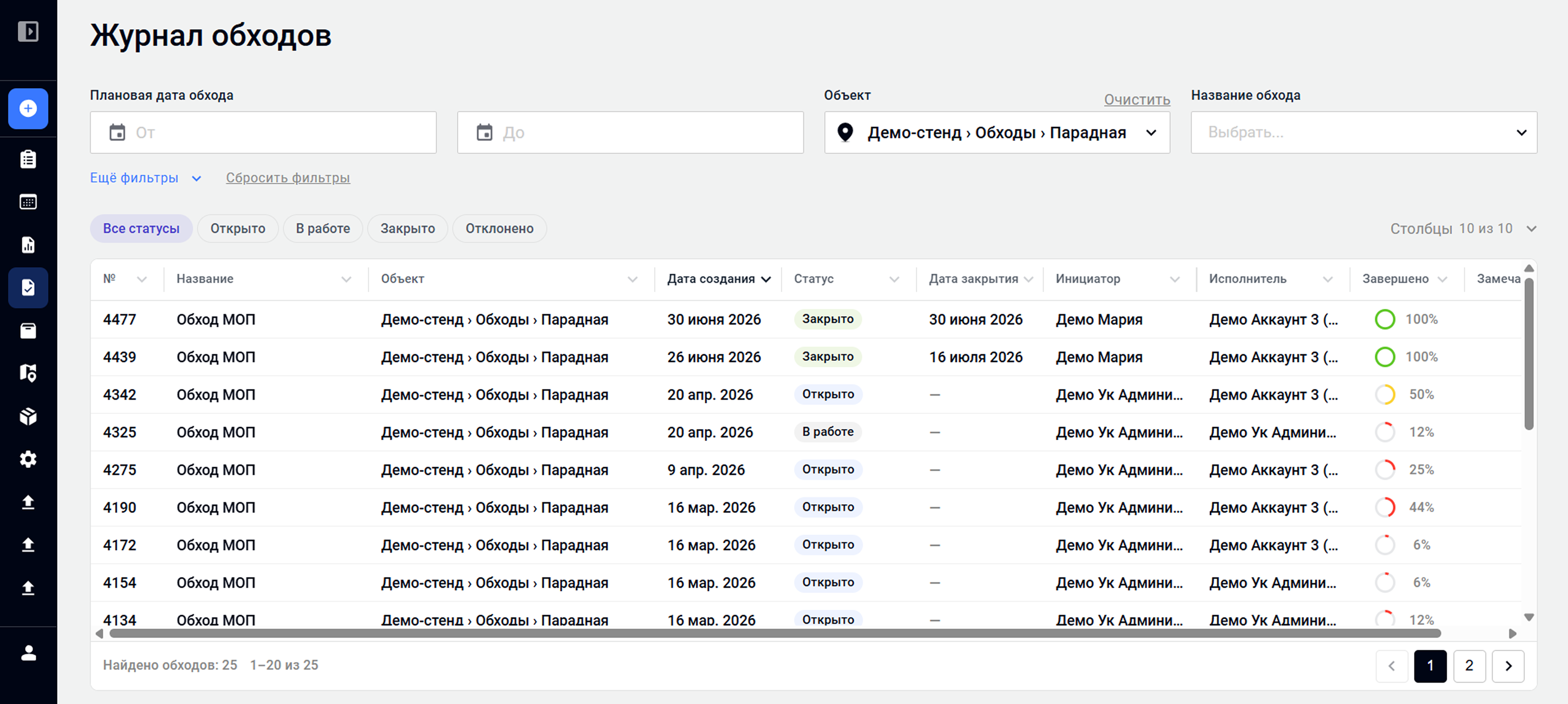Screen dimensions: 1568x704
Task: Click the 100% progress circle in row 4477
Action: tap(1385, 319)
